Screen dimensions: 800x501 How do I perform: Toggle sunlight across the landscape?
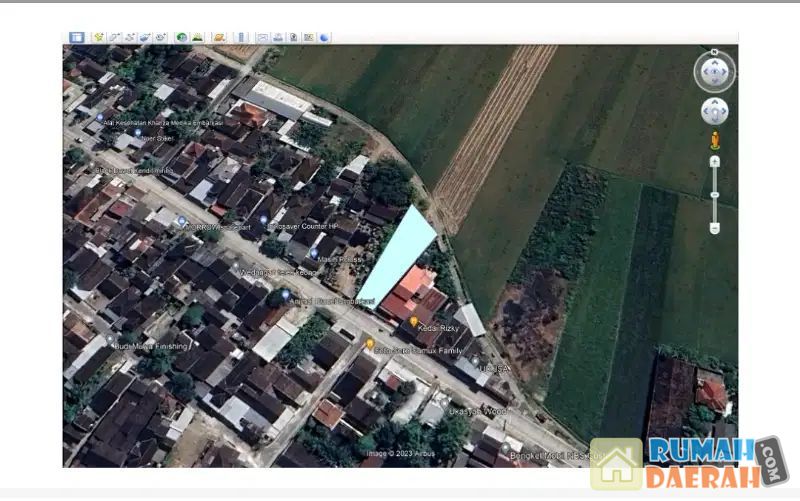click(198, 37)
